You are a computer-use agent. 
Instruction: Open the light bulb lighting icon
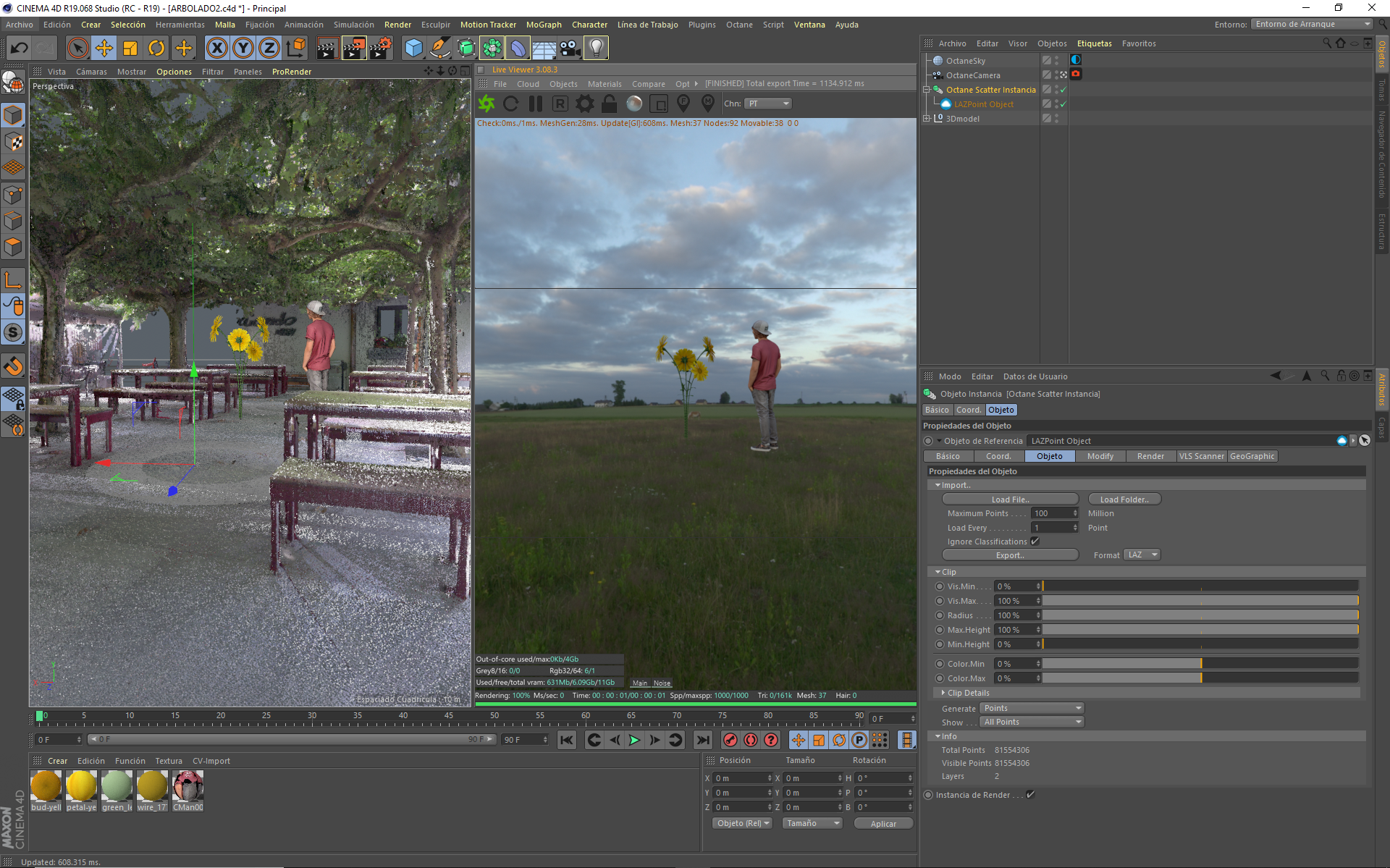pos(595,49)
